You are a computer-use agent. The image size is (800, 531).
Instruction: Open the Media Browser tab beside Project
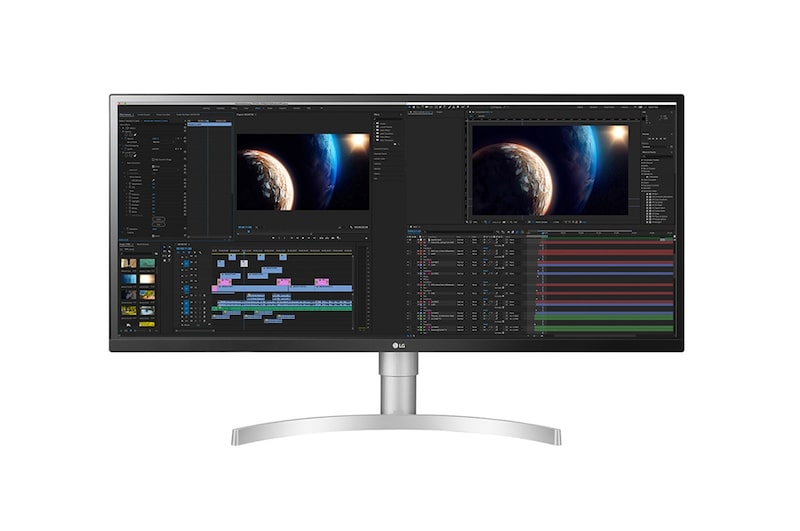coord(143,244)
